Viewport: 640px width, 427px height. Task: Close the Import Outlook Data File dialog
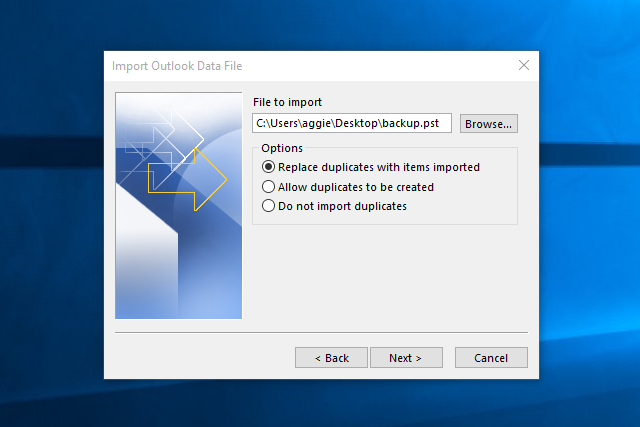[x=524, y=65]
